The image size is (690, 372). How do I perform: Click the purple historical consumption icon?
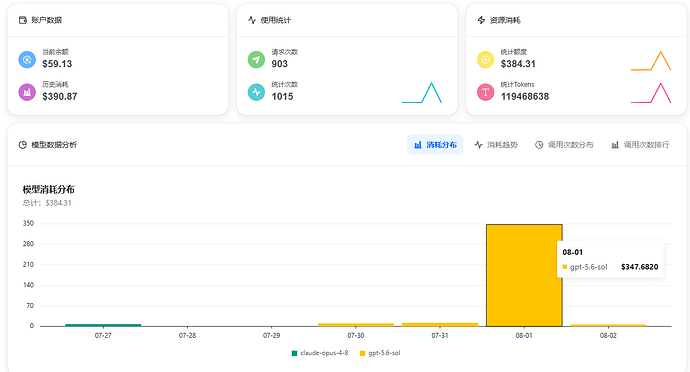(x=27, y=92)
